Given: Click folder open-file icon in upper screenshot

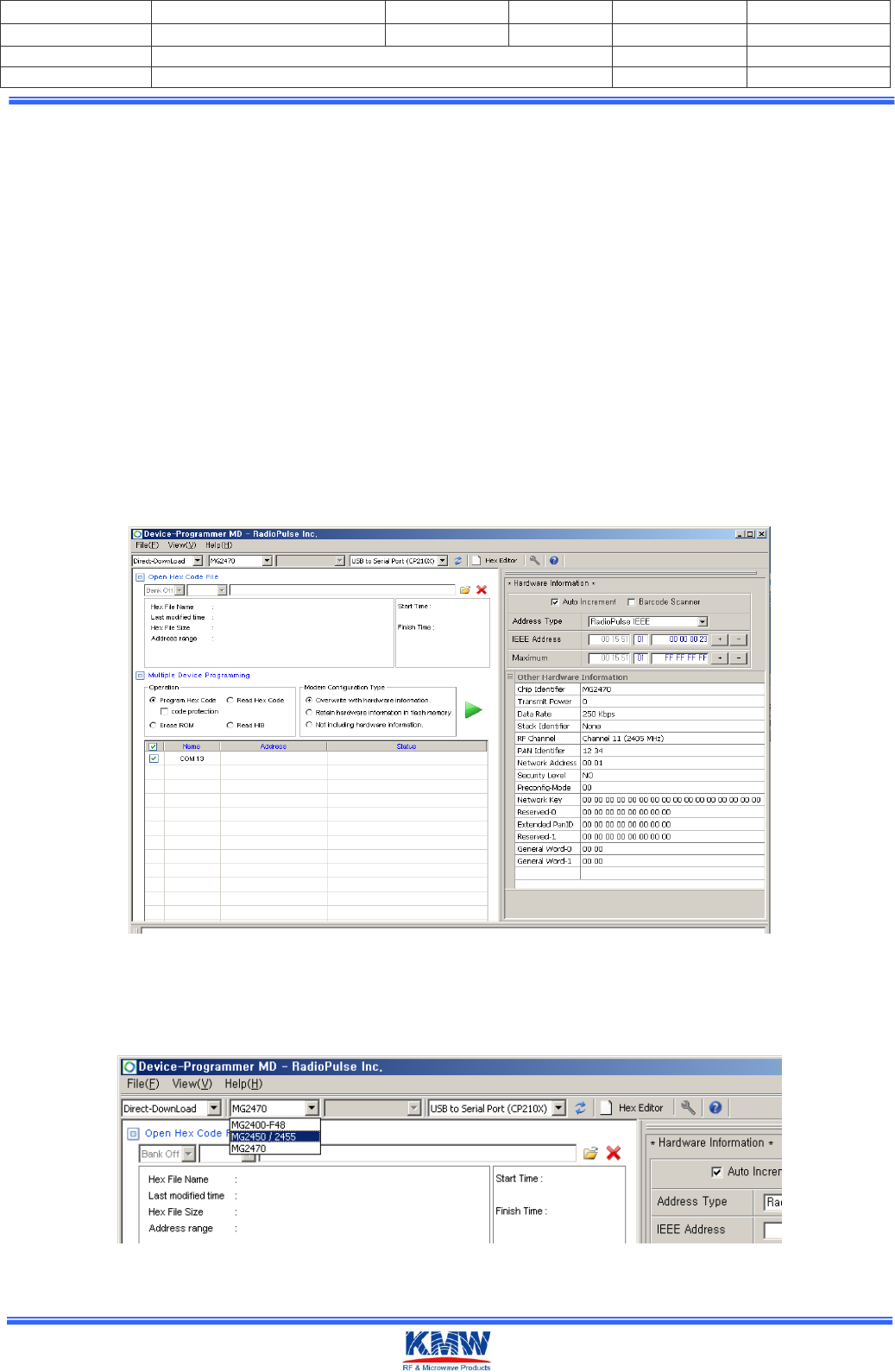Looking at the screenshot, I should tap(465, 590).
